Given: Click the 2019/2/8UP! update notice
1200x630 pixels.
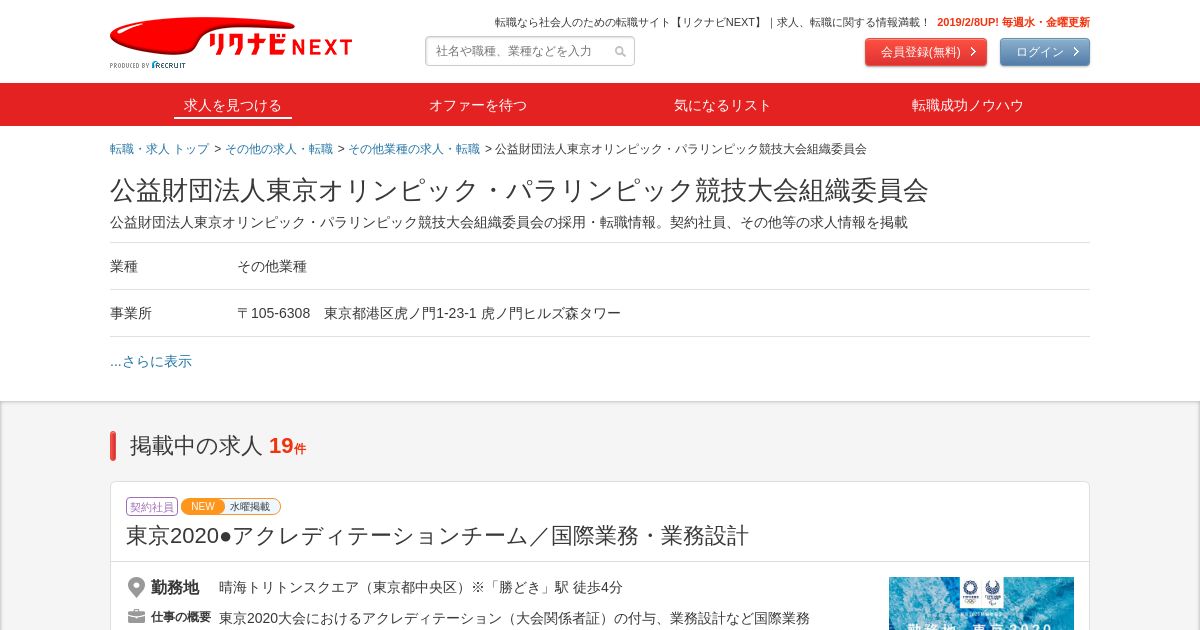Looking at the screenshot, I should coord(1013,22).
